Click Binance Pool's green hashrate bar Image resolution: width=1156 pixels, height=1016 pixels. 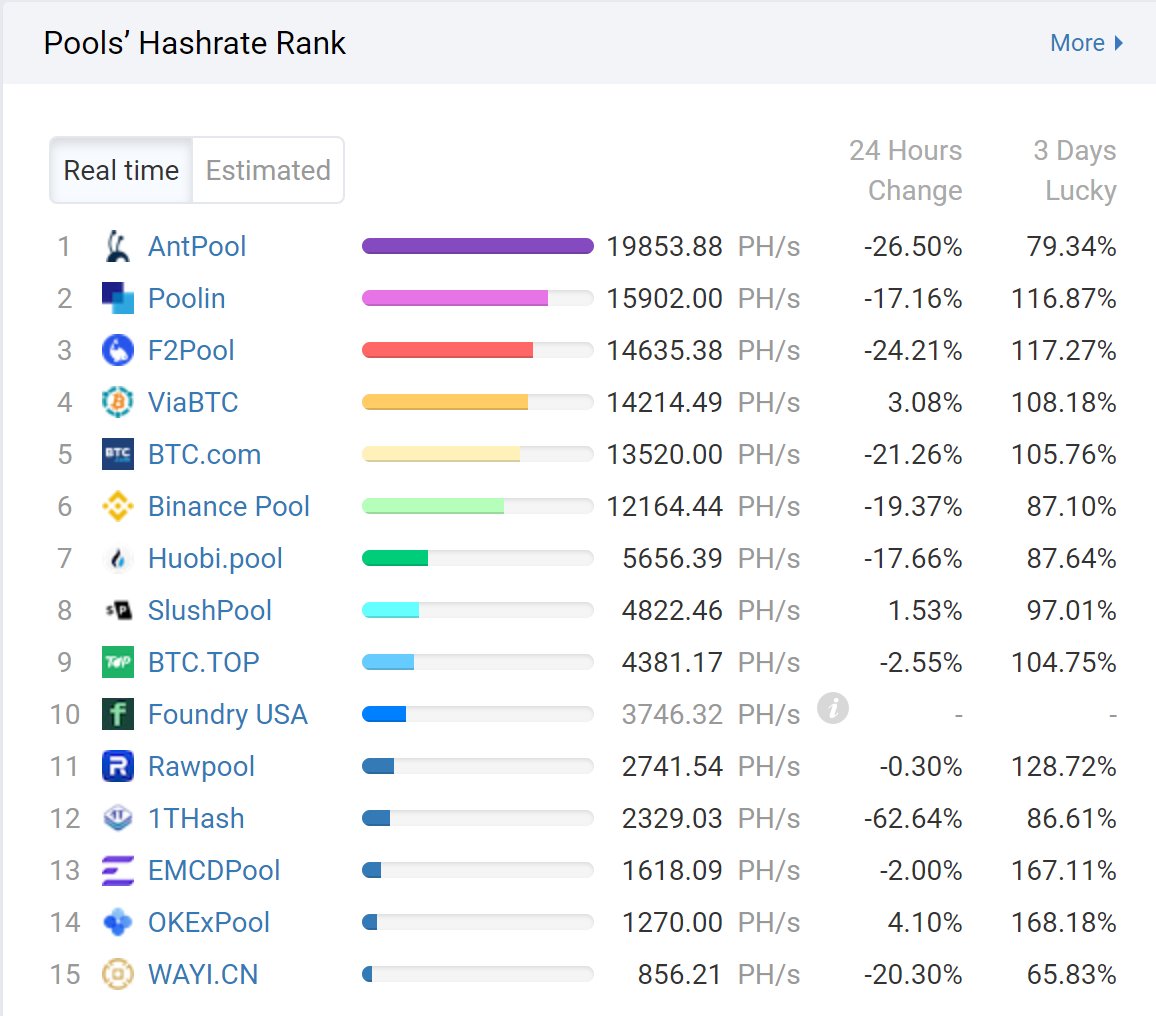pos(433,506)
